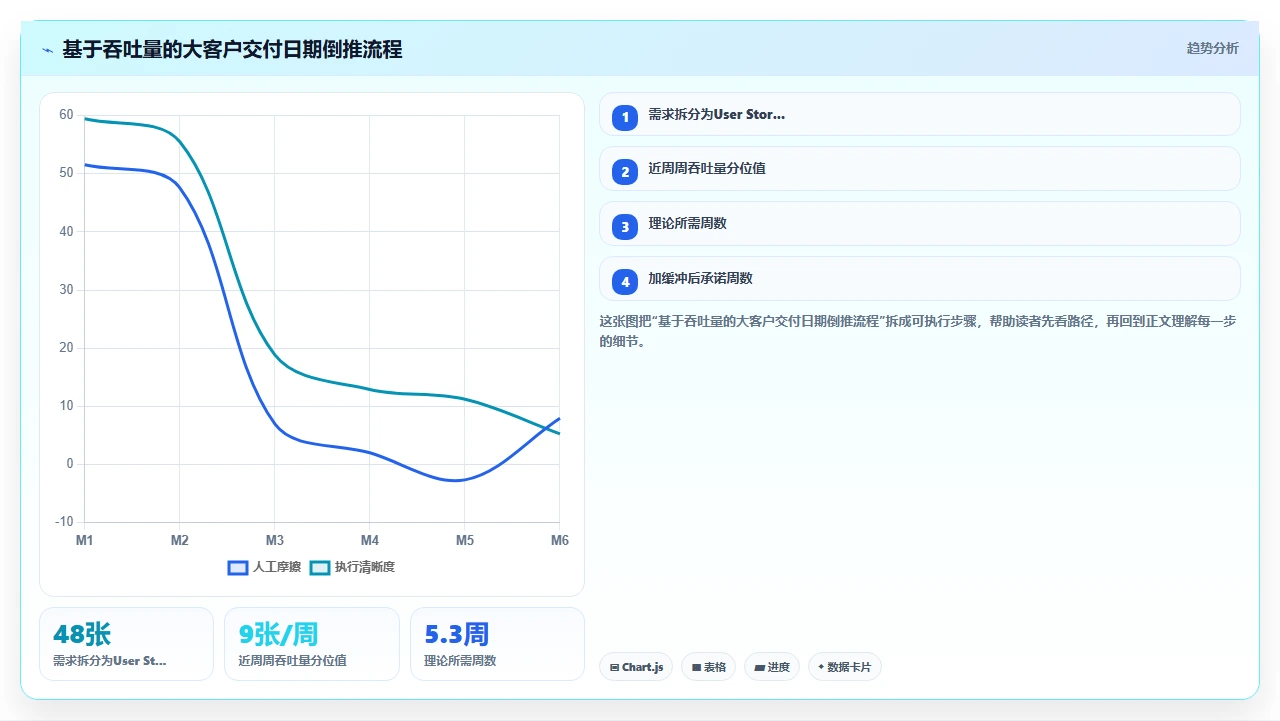1280x721 pixels.
Task: Click the 数据卡片 tag chip
Action: 845,667
